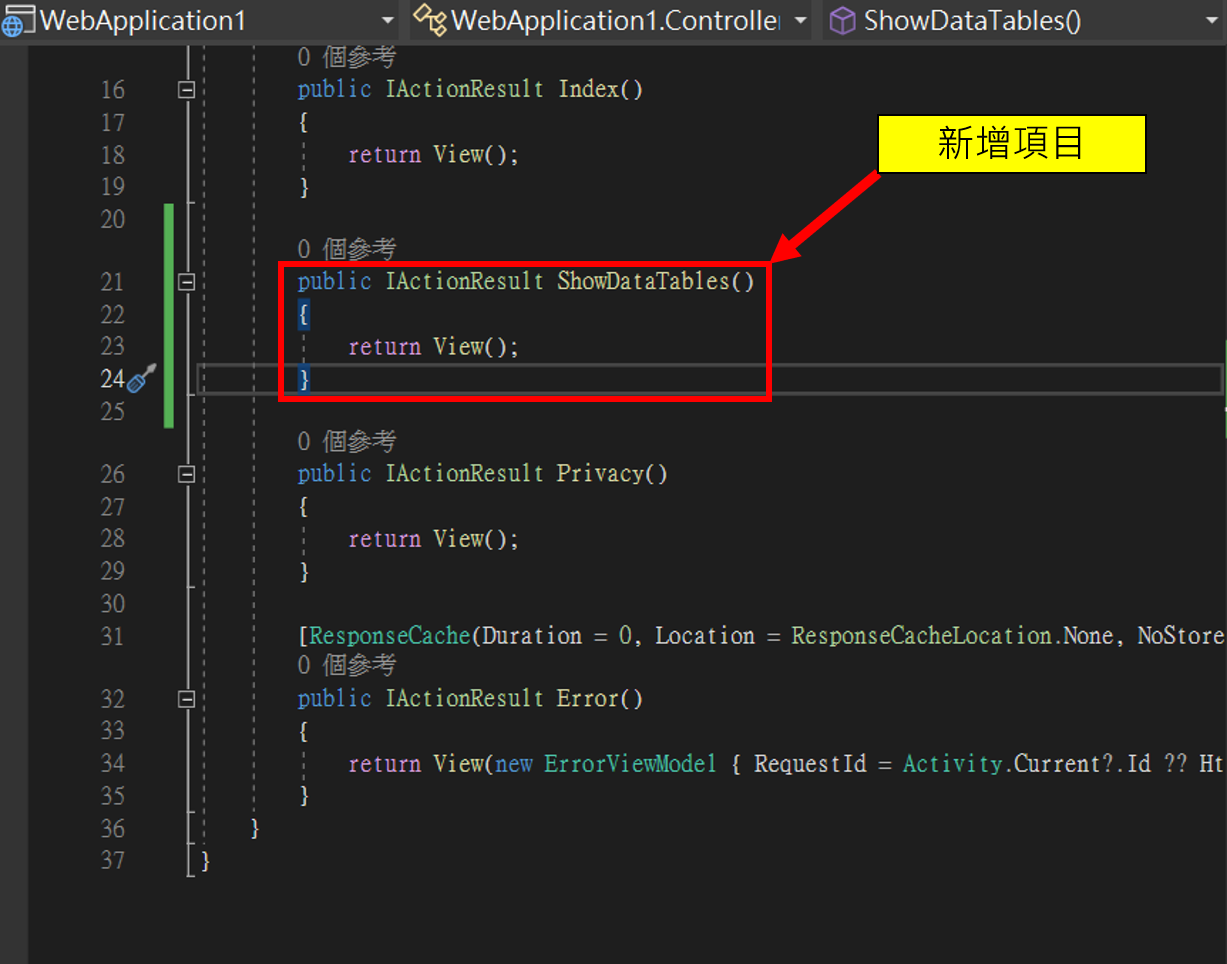The height and width of the screenshot is (964, 1227).
Task: Open the WebApplication1.Controllers type dropdown
Action: pyautogui.click(x=799, y=20)
